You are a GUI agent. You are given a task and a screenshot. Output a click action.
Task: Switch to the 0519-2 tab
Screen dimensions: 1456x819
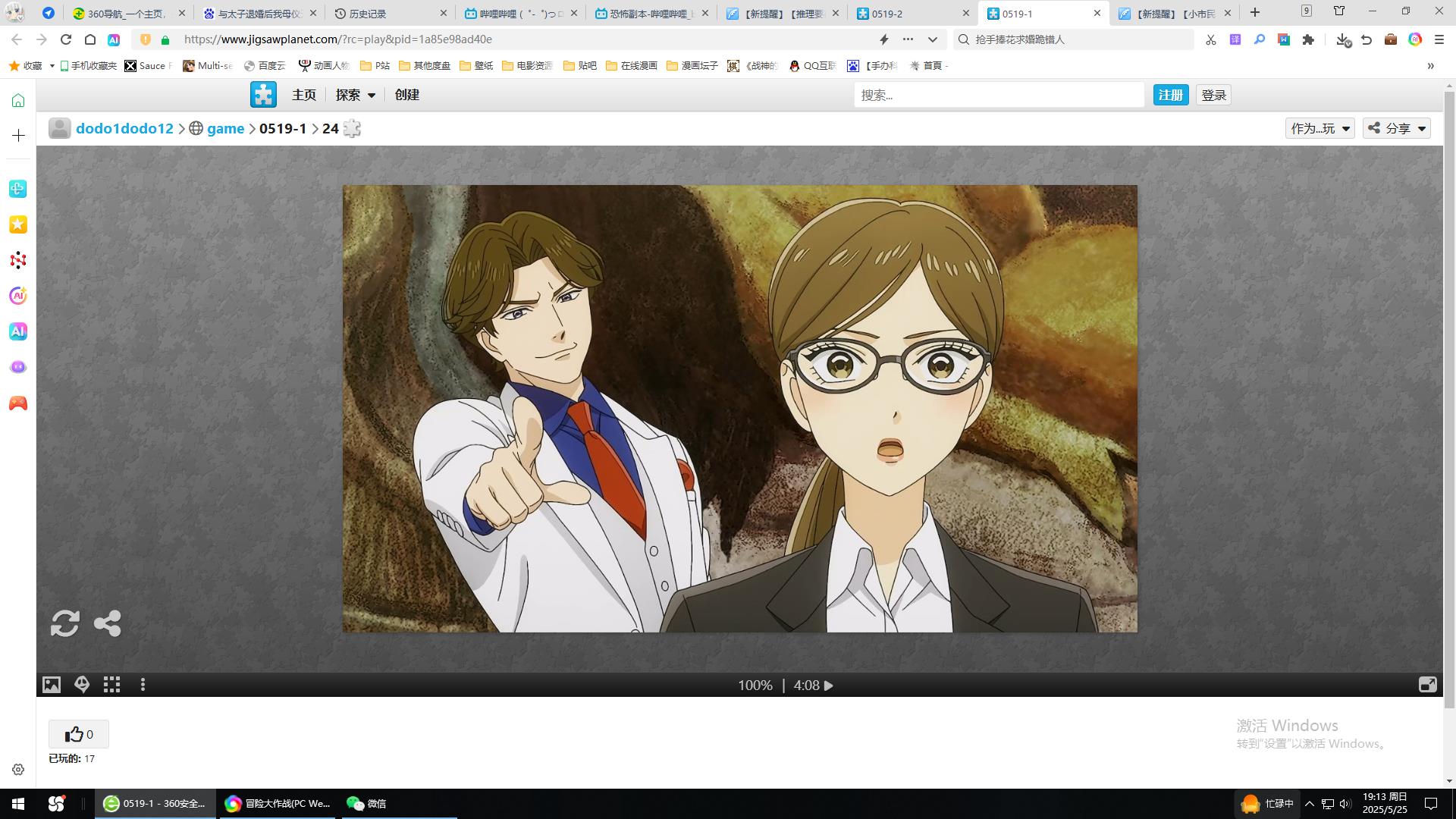click(913, 13)
